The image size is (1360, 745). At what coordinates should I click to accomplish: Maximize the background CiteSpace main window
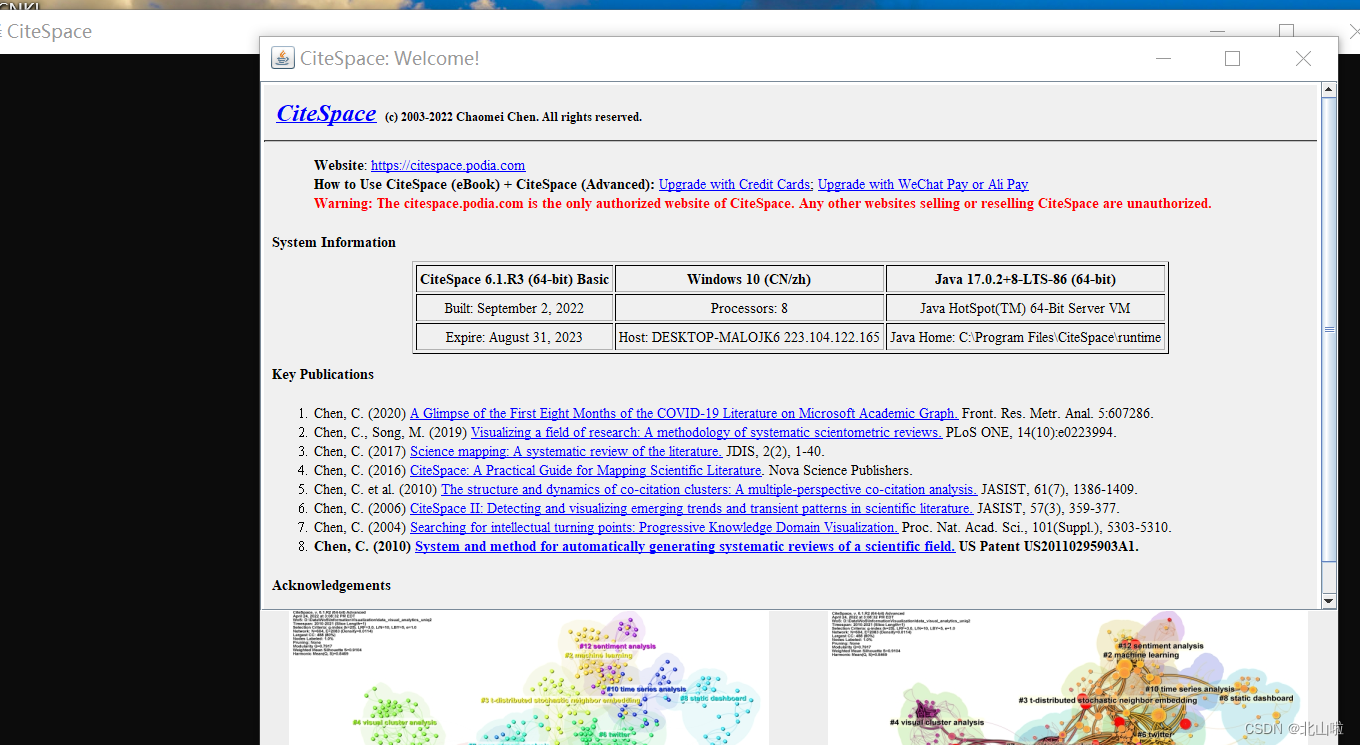tap(1286, 30)
